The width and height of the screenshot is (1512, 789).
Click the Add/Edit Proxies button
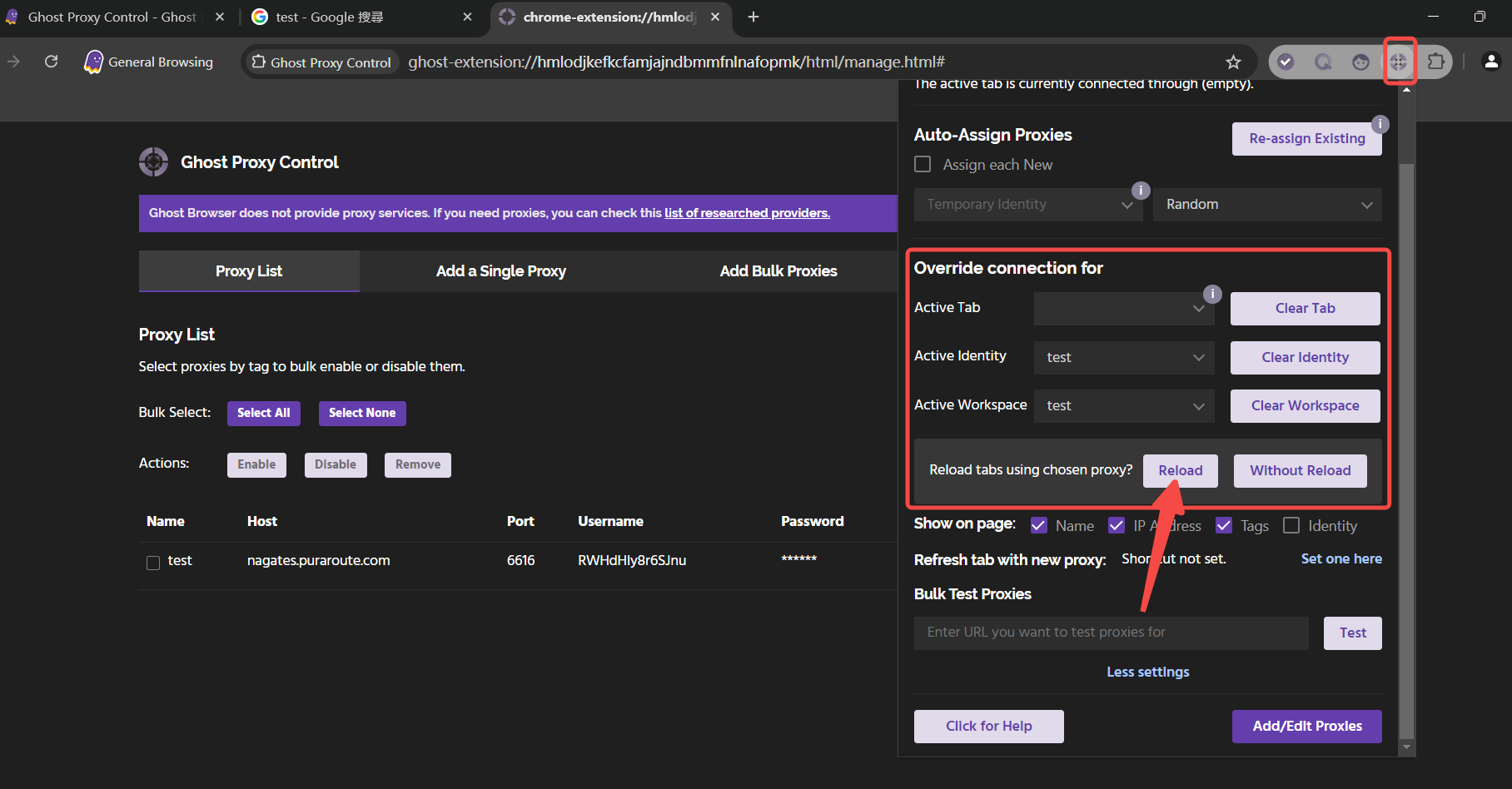(x=1307, y=727)
